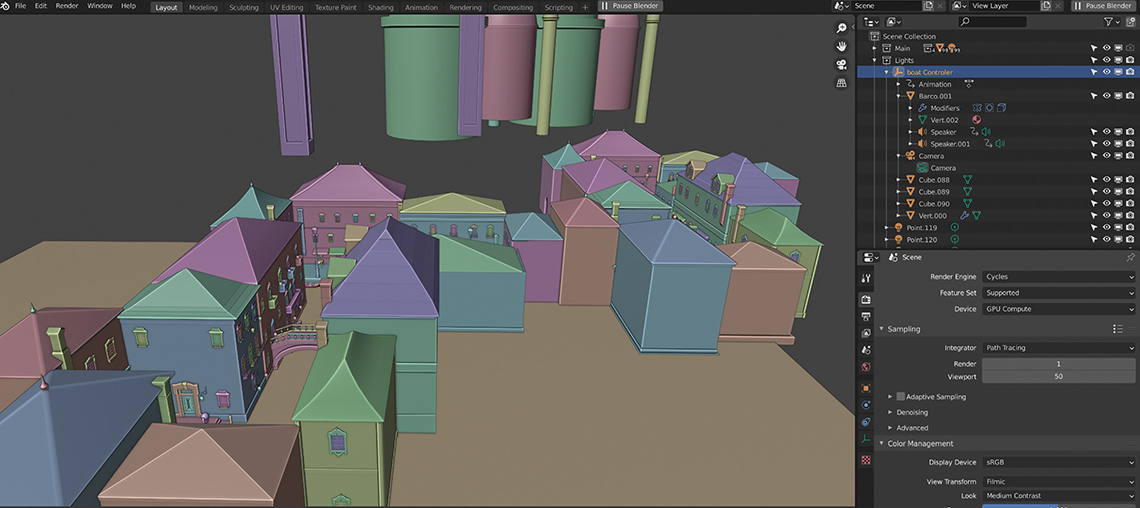Click the viewport zoom magnifier icon
Image resolution: width=1140 pixels, height=508 pixels.
coord(842,28)
